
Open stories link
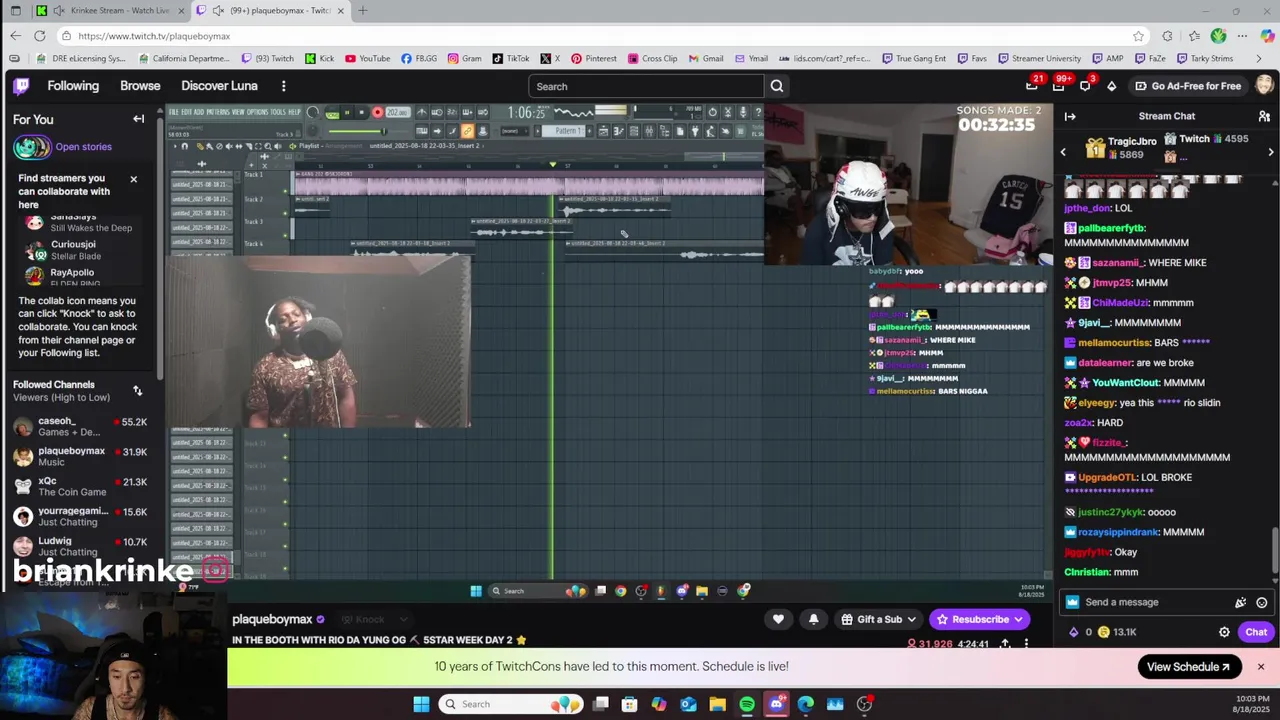tap(83, 147)
